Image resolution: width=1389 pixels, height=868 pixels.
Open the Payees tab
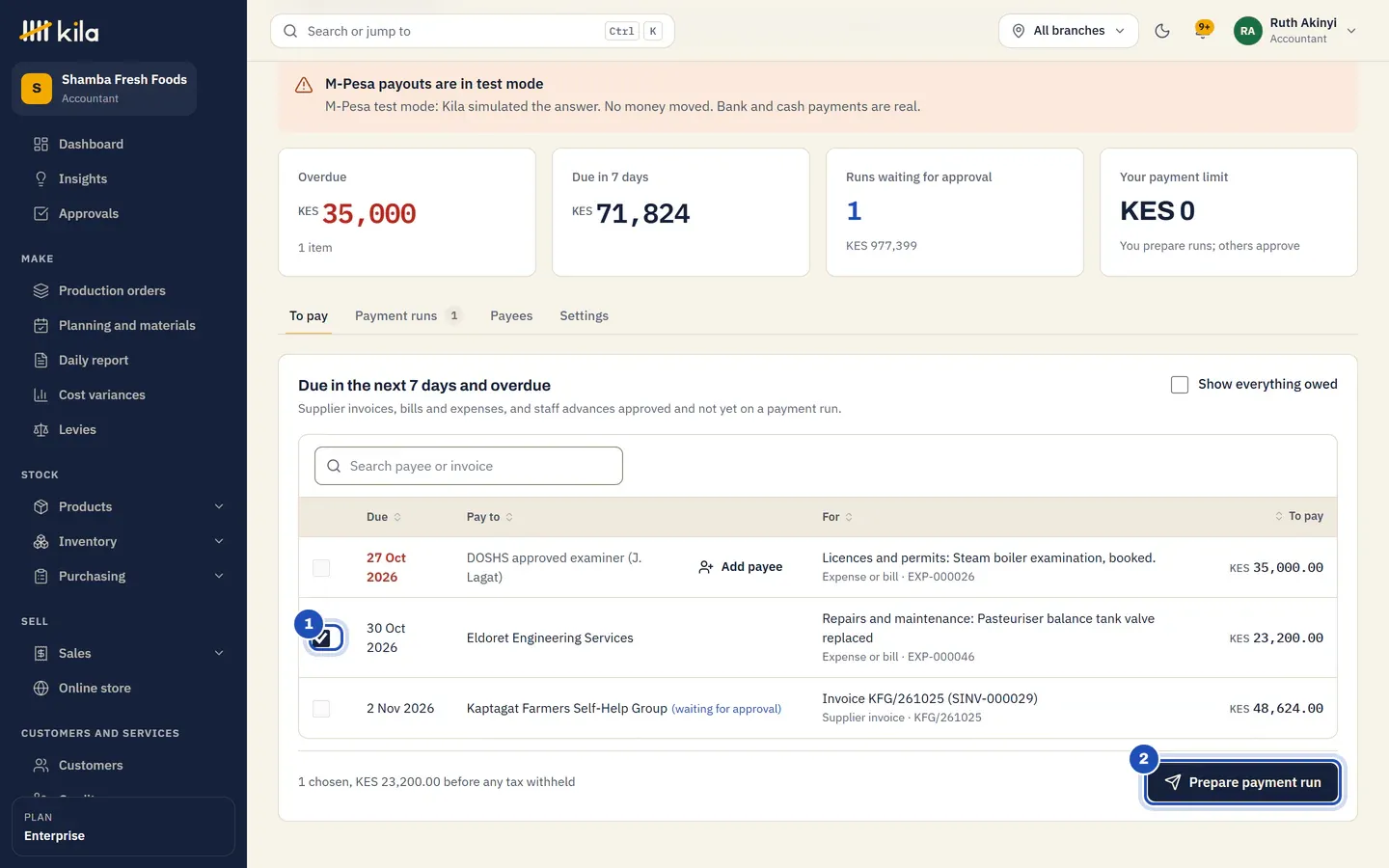[x=511, y=316]
